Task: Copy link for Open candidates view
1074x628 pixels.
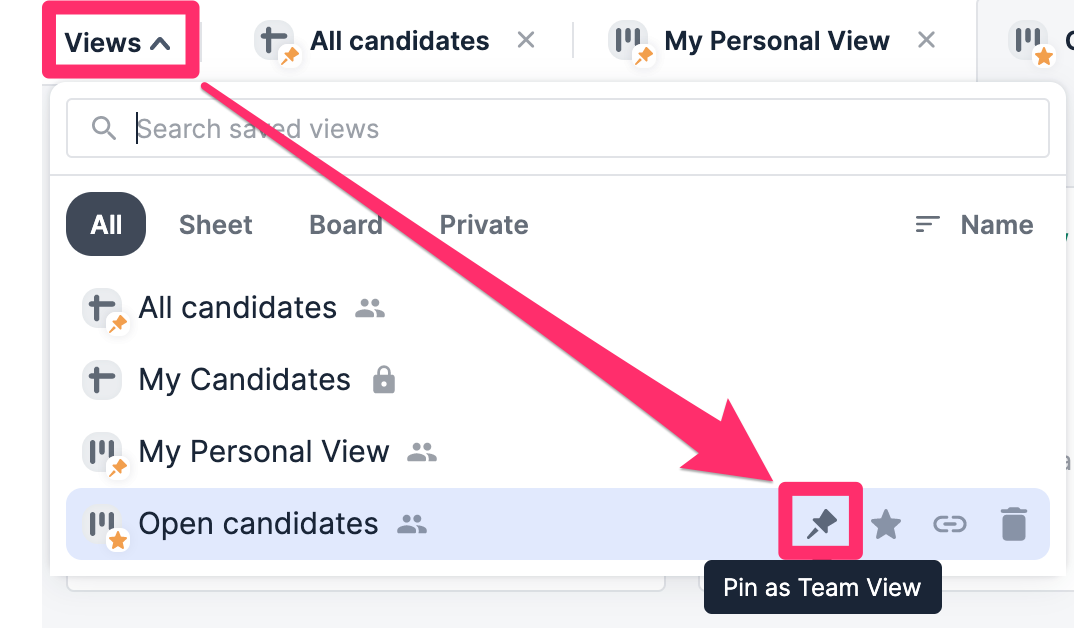Action: click(x=949, y=523)
